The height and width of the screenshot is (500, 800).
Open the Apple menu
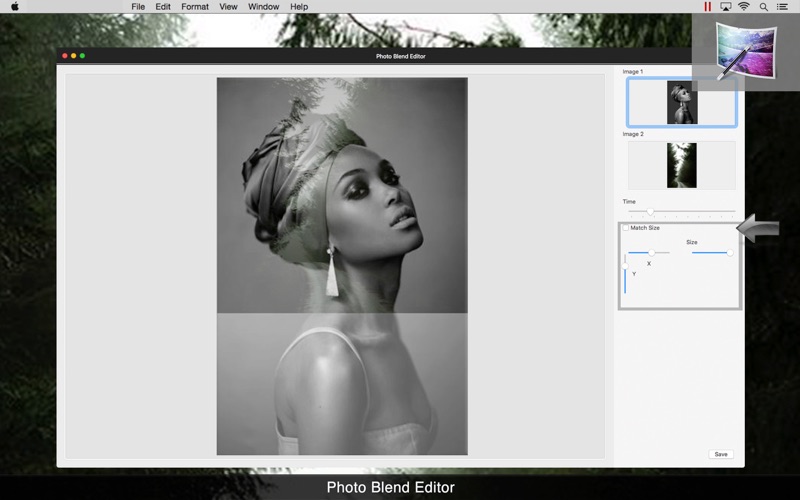point(14,7)
